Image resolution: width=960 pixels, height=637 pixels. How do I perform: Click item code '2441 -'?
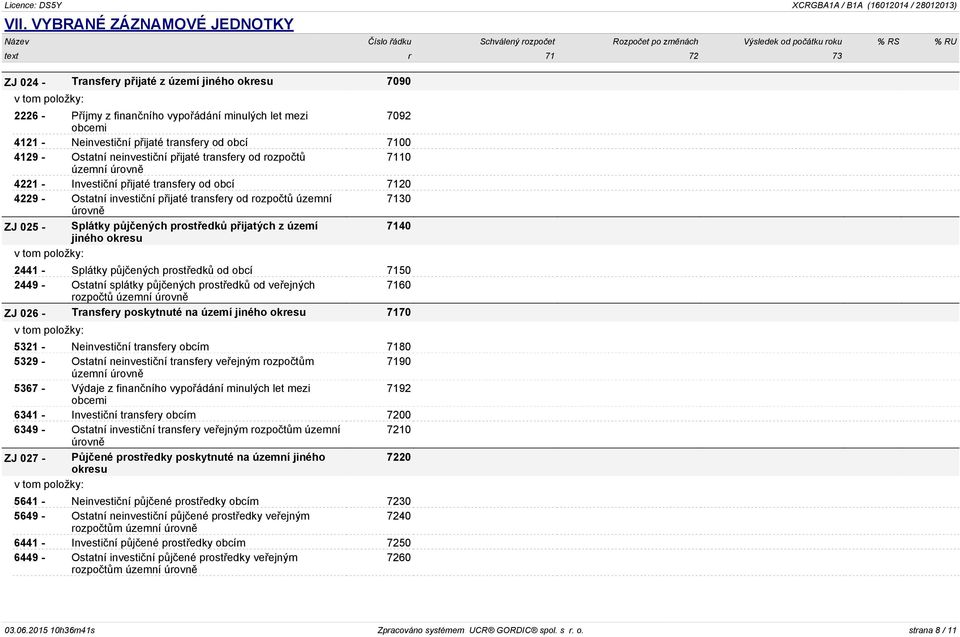[x=29, y=271]
